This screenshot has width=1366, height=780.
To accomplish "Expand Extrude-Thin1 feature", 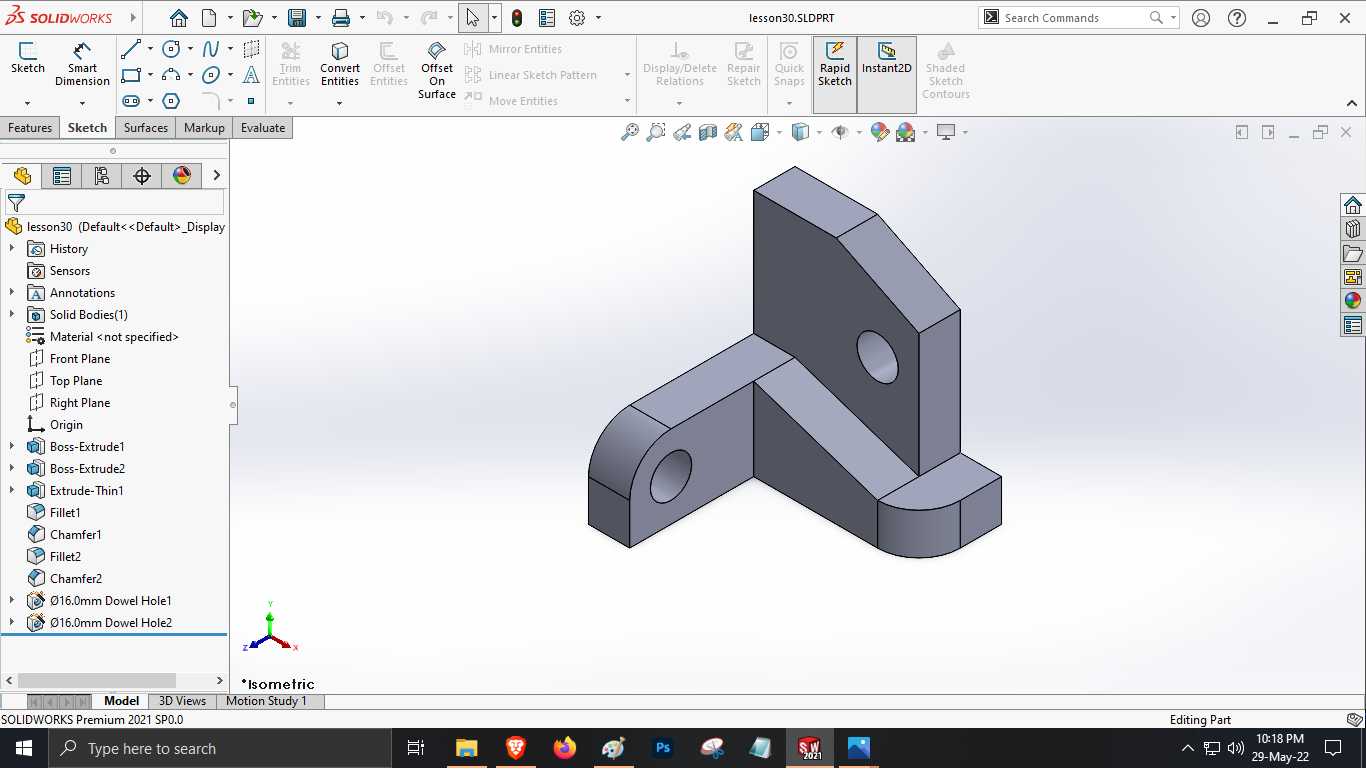I will tap(12, 491).
